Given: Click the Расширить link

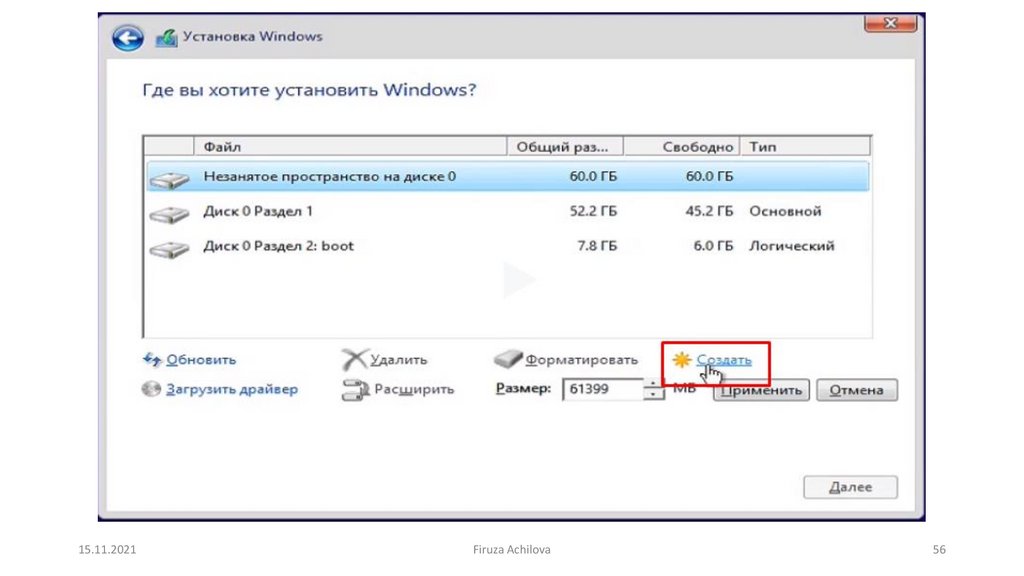Looking at the screenshot, I should tap(414, 389).
